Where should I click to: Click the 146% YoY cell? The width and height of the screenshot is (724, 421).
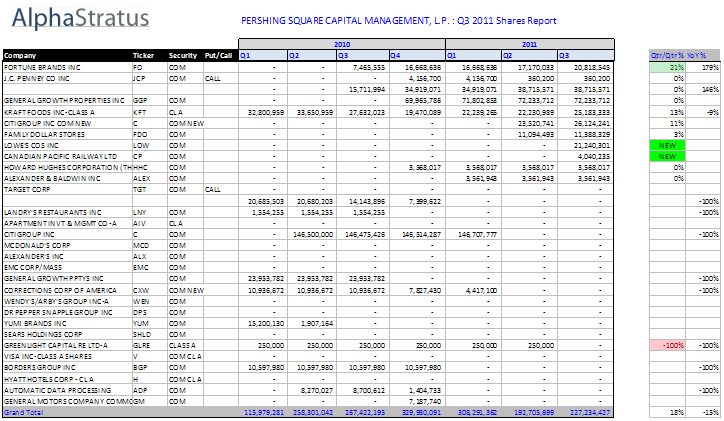(x=702, y=90)
